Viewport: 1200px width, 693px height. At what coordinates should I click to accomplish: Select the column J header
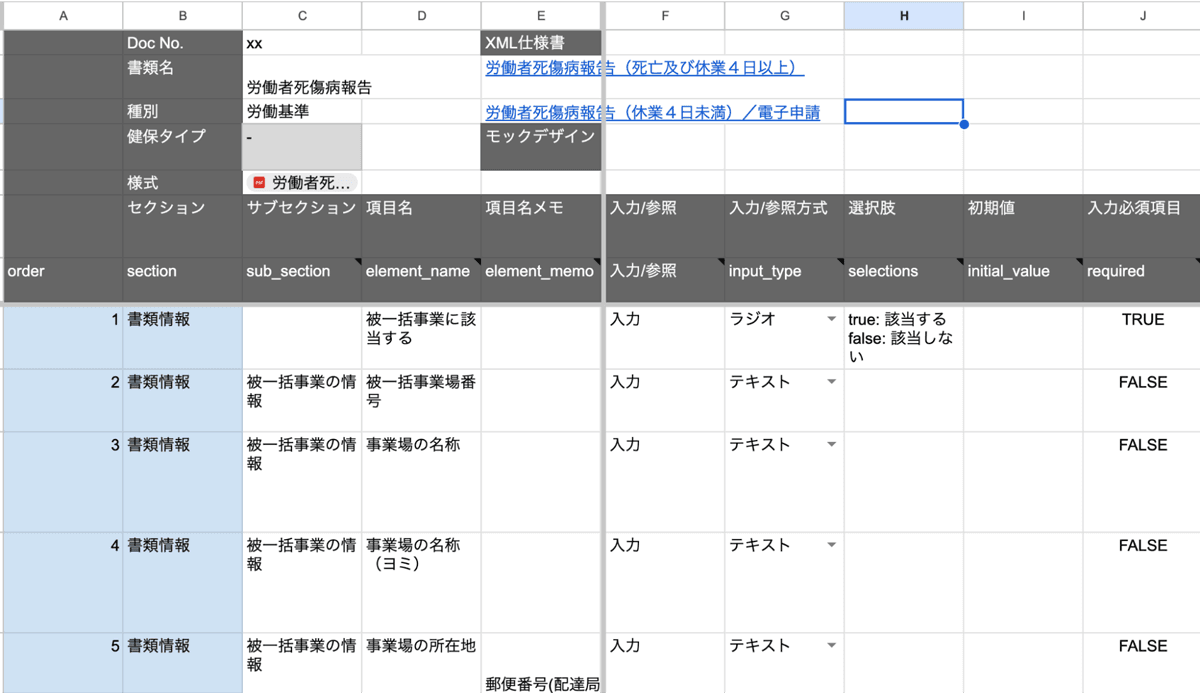pos(1142,15)
